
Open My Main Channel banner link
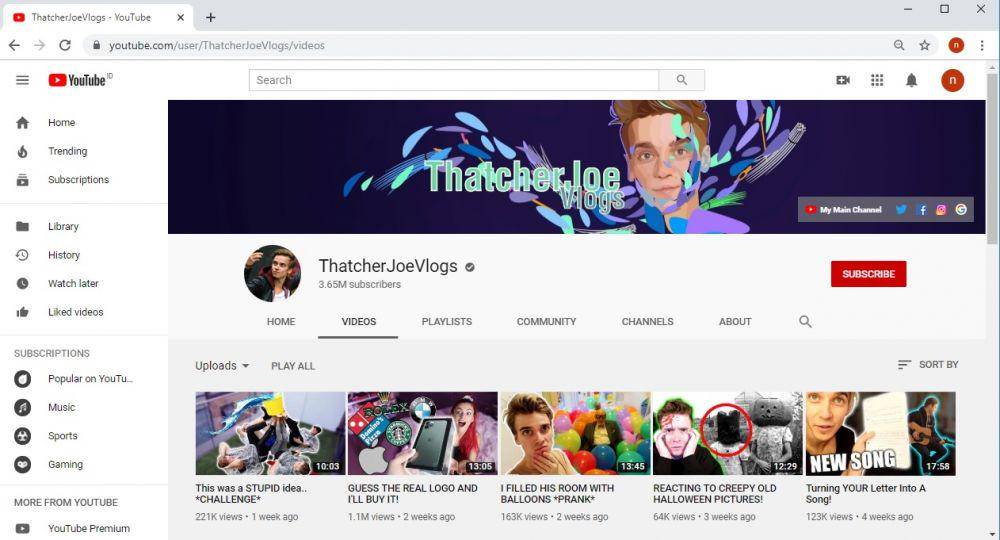tap(843, 209)
